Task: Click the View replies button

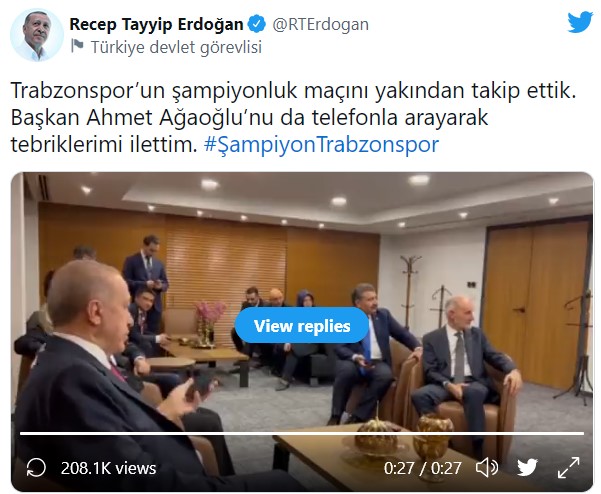Action: click(x=302, y=326)
